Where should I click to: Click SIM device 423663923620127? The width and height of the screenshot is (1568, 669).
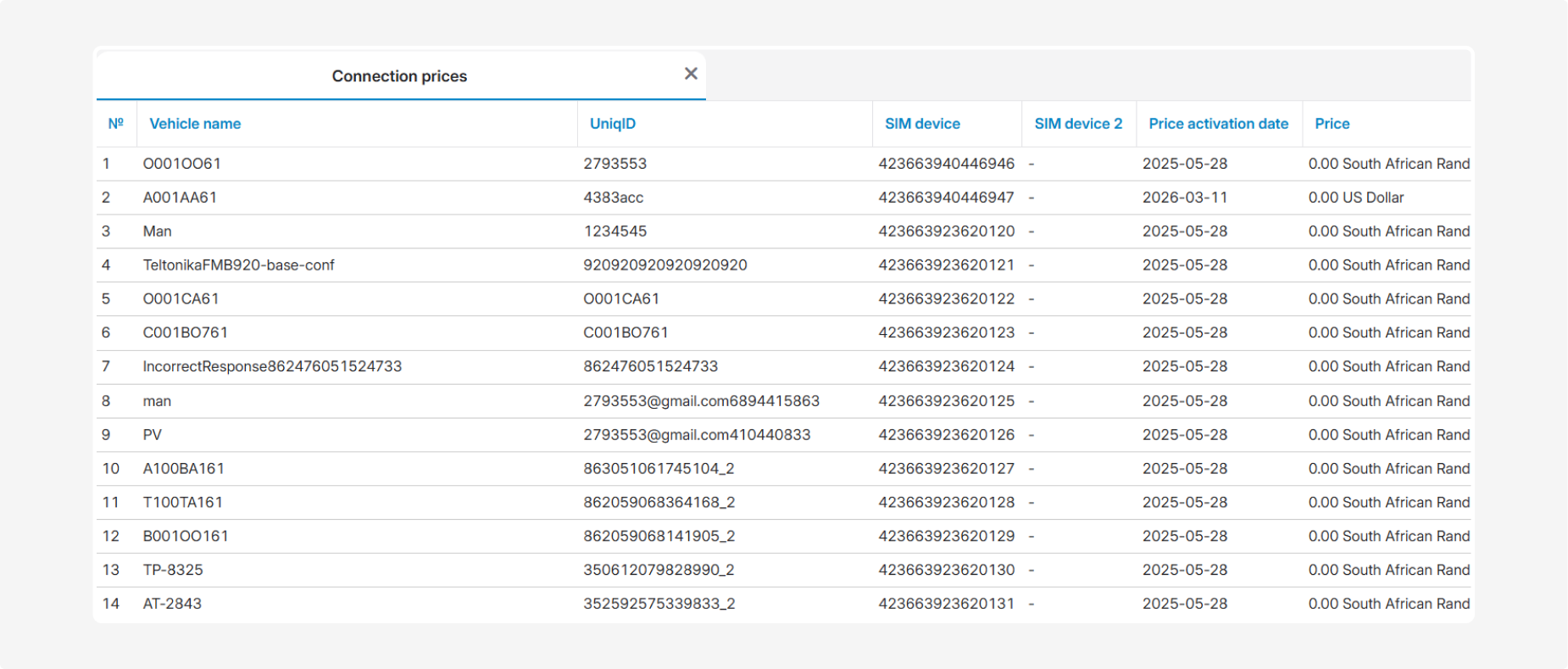point(946,469)
